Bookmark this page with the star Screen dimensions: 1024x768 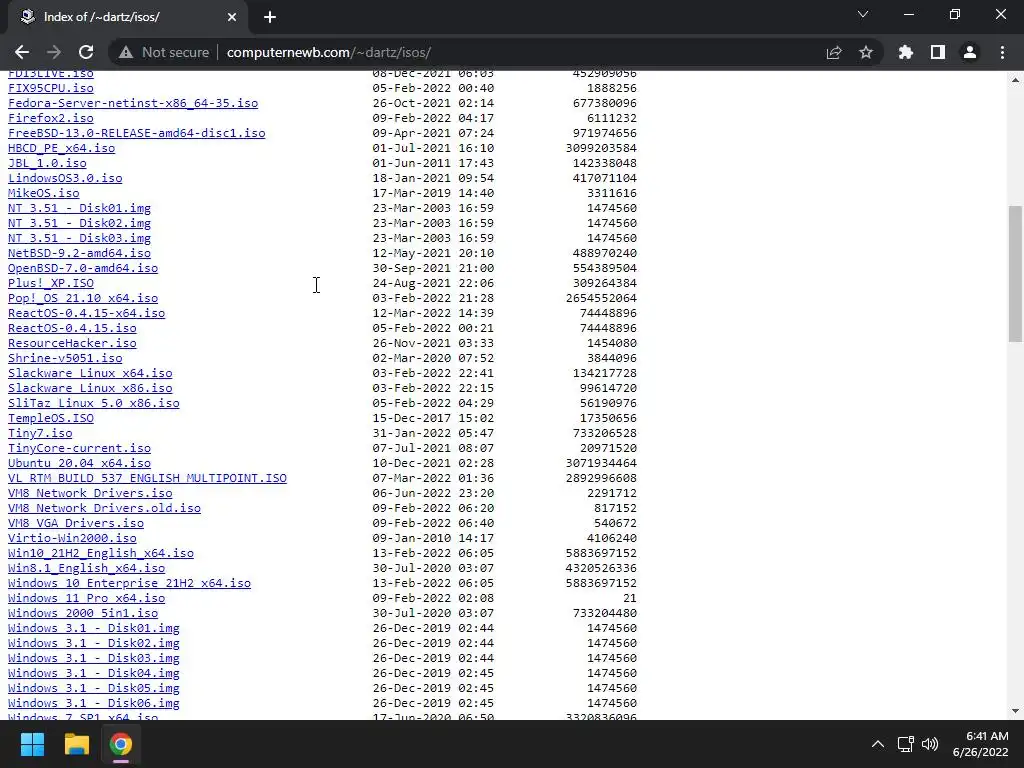pyautogui.click(x=866, y=52)
